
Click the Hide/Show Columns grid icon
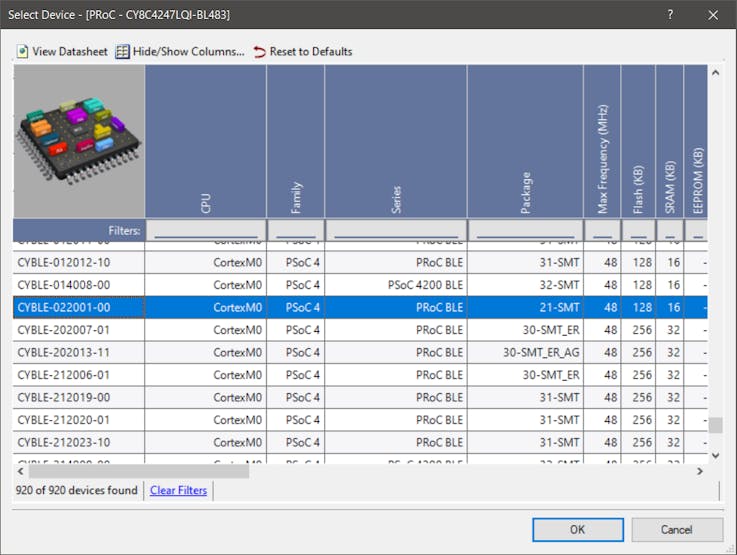(x=122, y=52)
